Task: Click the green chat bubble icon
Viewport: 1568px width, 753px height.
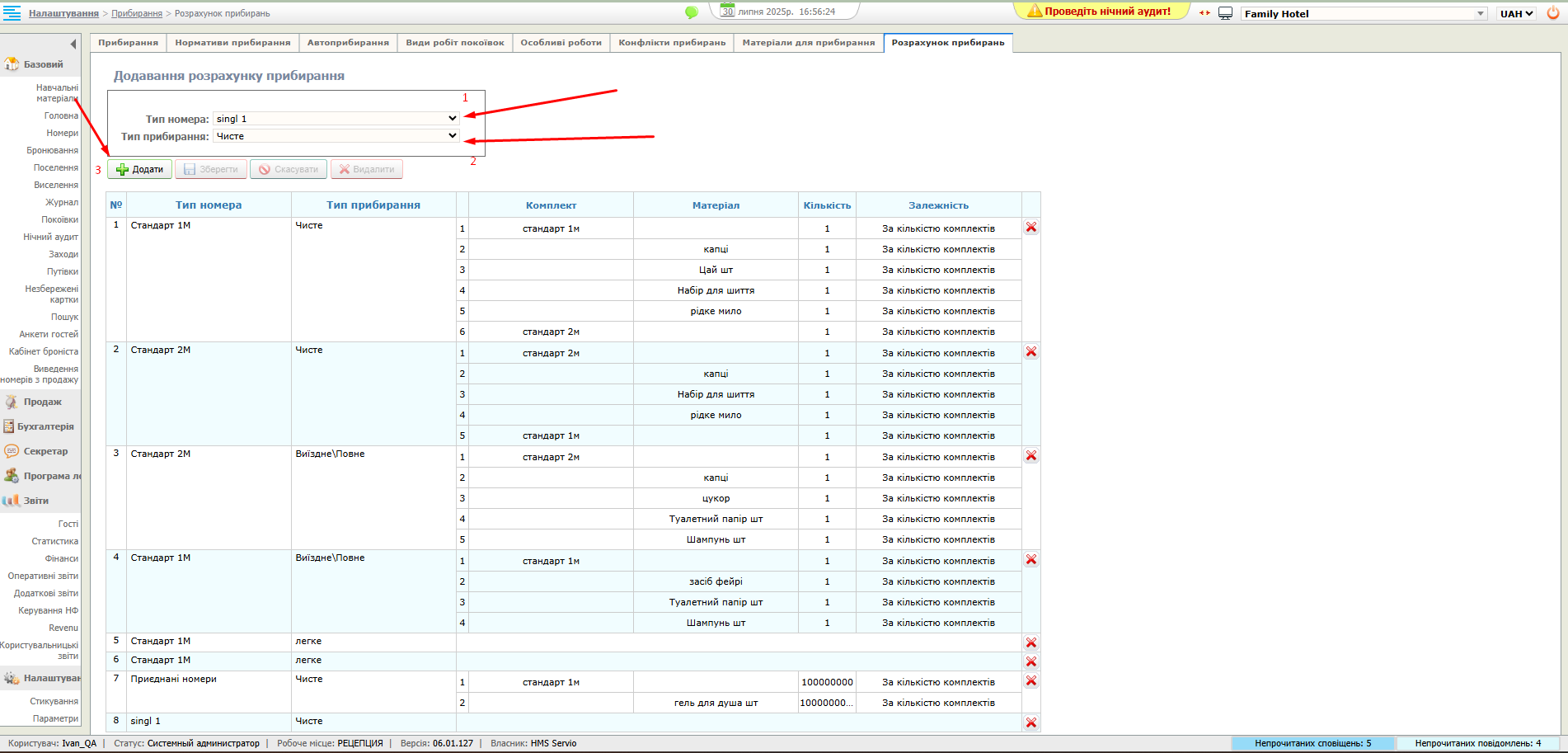Action: pyautogui.click(x=692, y=12)
